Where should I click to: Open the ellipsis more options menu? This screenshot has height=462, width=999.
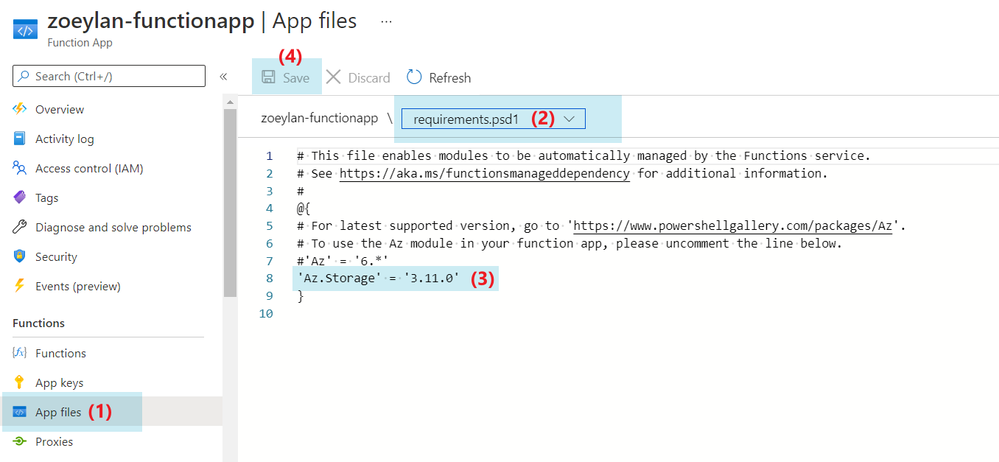tap(386, 22)
